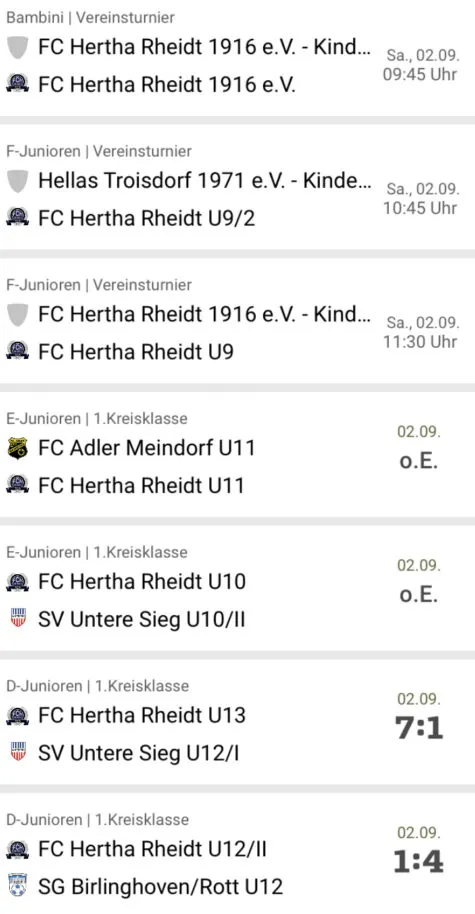Select team FC Adler Meindorf U11
This screenshot has height=914, width=475.
(147, 448)
